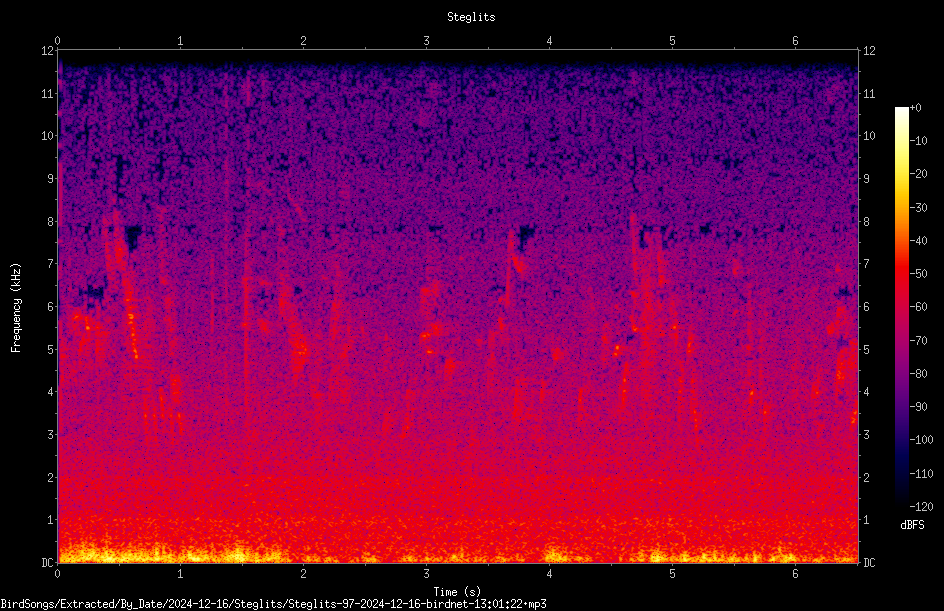This screenshot has width=944, height=611.
Task: Click the dBFS color scale bar
Action: 901,307
